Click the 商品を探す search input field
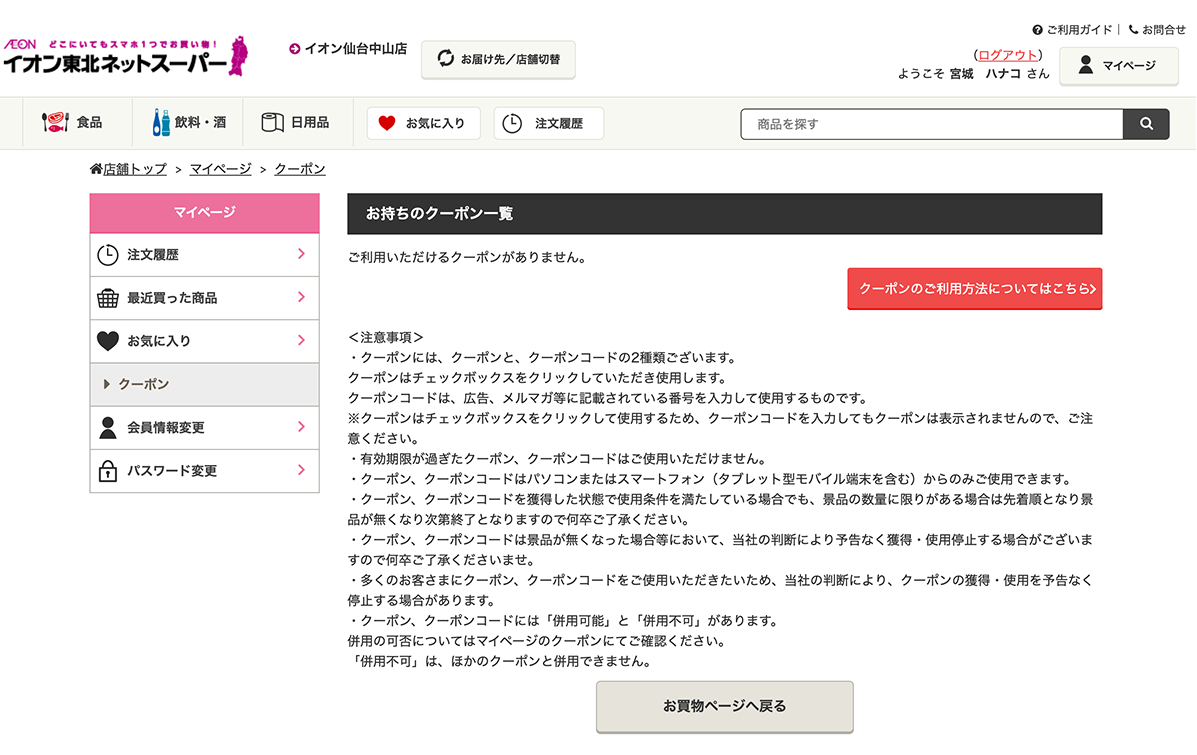 (x=932, y=124)
